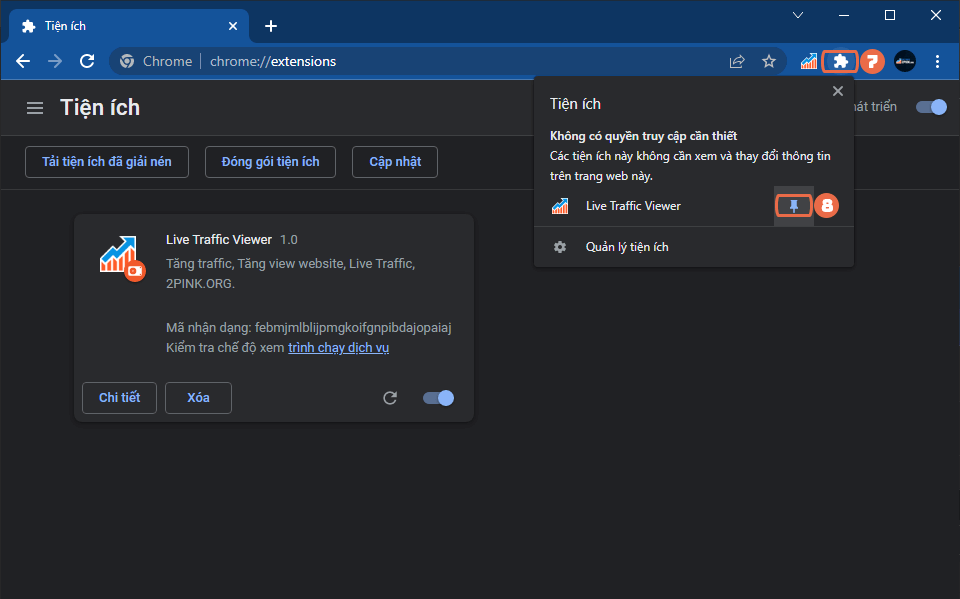Open Quản lý tiện ích menu entry

pos(694,247)
